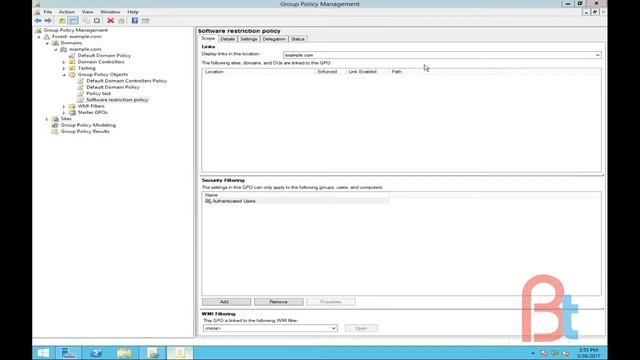Click the Path column header
The image size is (640, 360).
tap(445, 72)
